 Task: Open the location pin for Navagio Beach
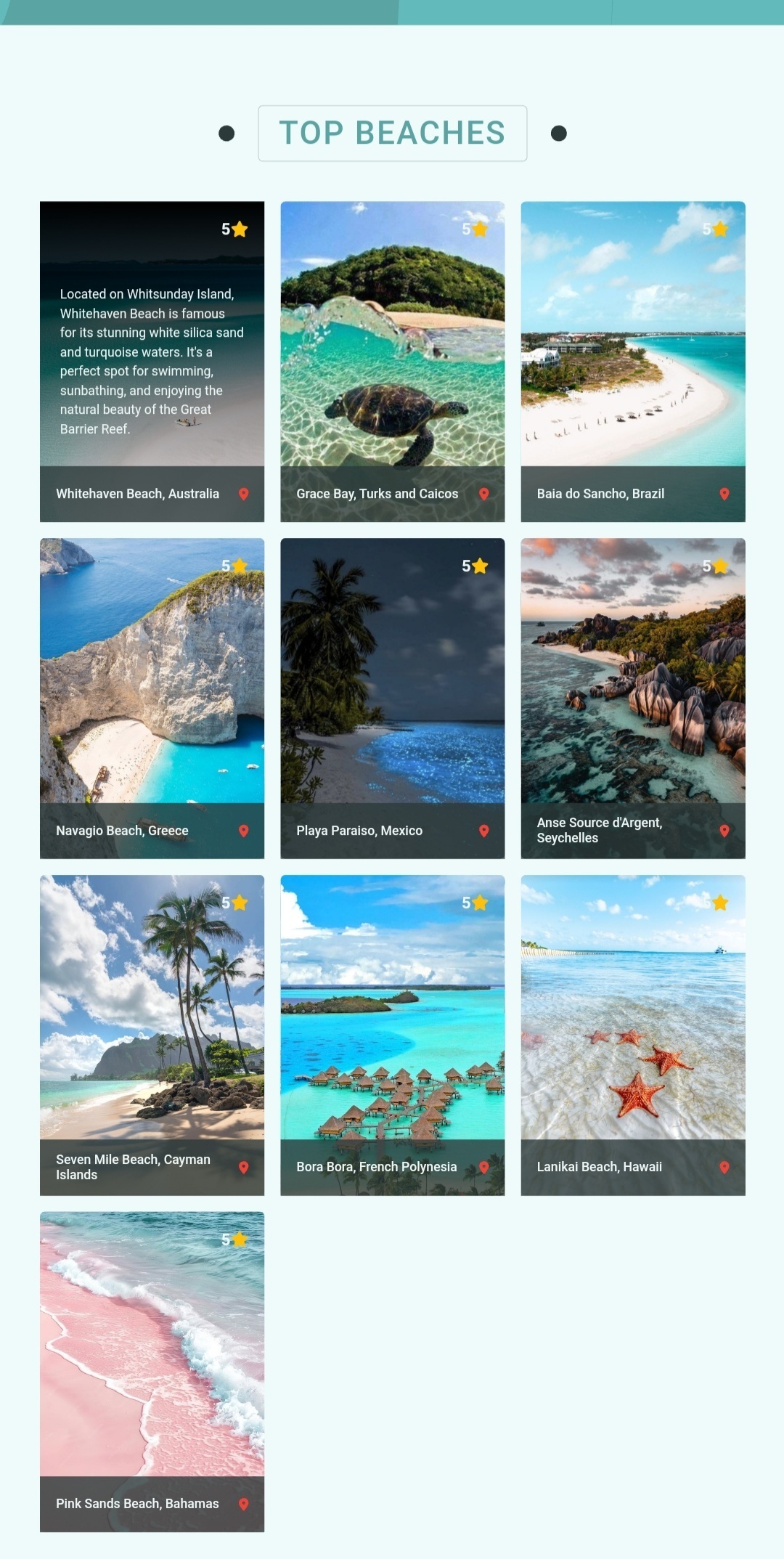pos(244,831)
